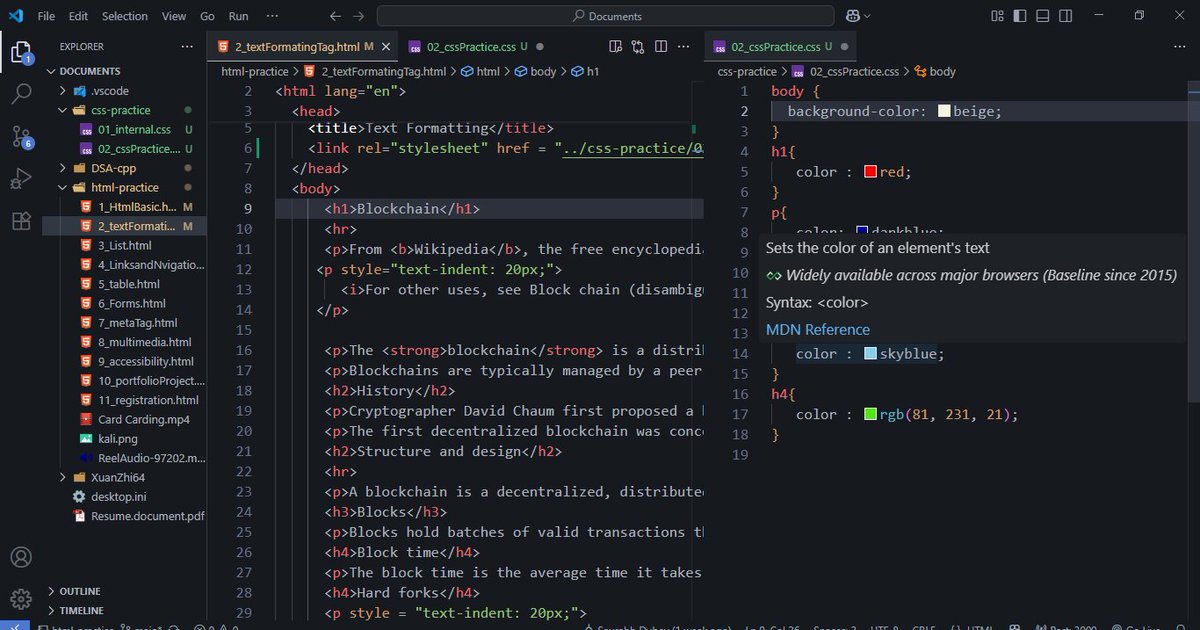1200x630 pixels.
Task: Open more actions ellipsis at far right of tab bar
Action: 1181,47
